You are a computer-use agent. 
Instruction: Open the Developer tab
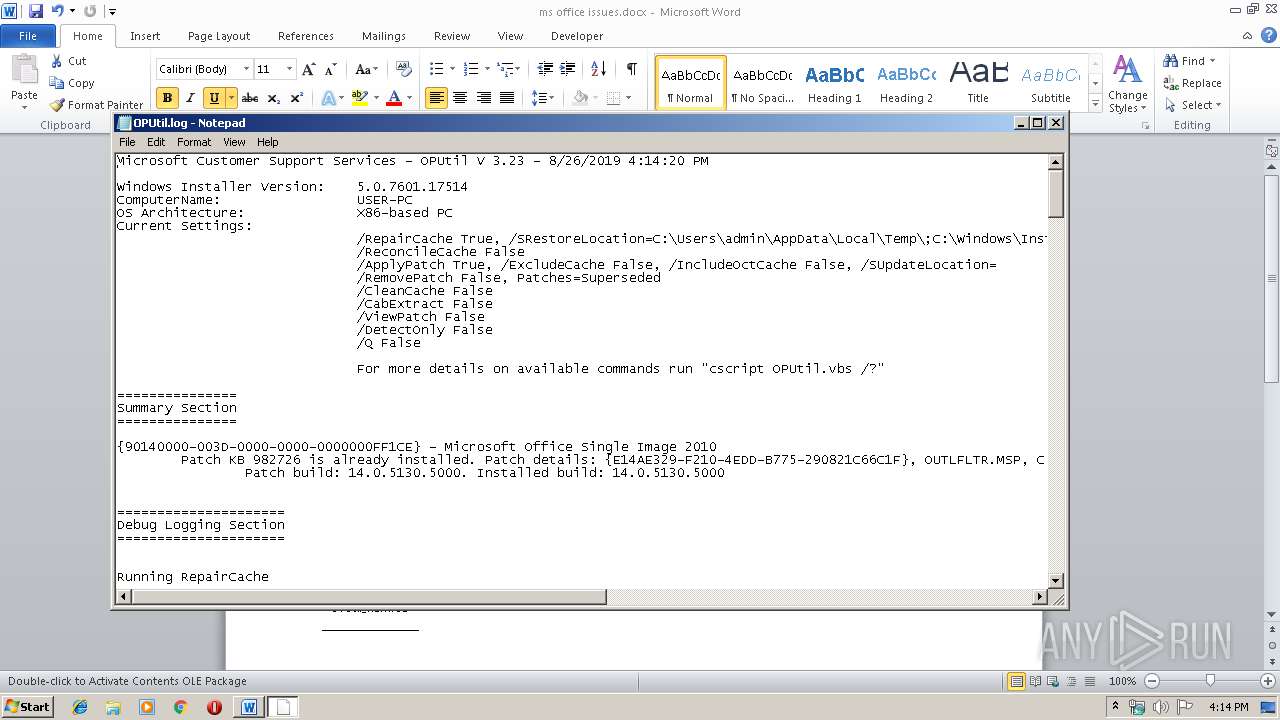click(577, 36)
